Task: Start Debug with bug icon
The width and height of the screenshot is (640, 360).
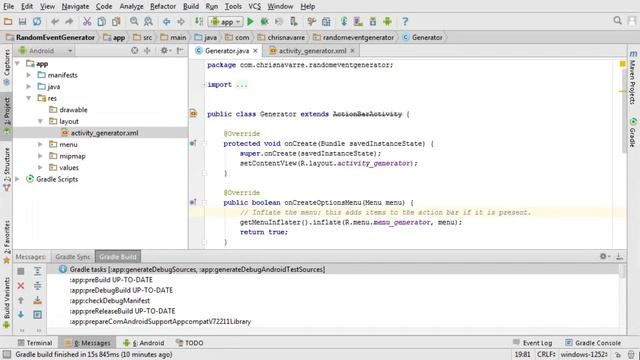Action: 264,22
